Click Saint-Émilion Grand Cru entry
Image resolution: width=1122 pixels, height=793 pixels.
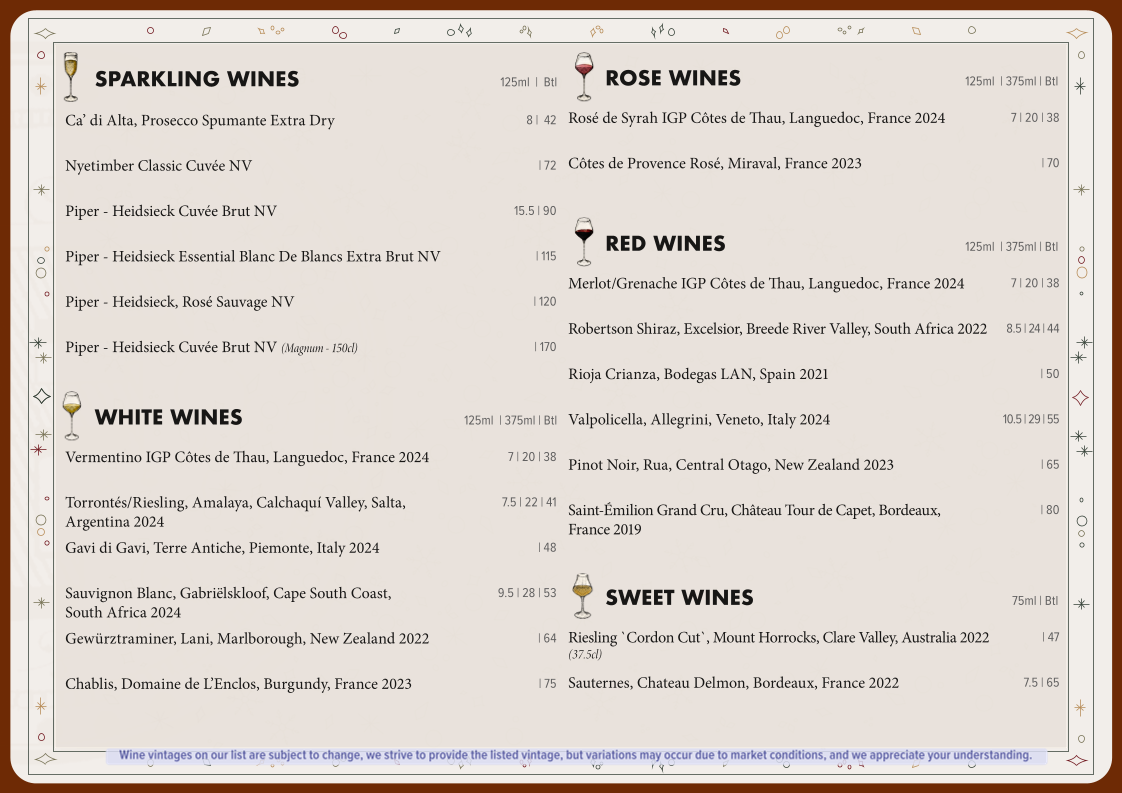pyautogui.click(x=754, y=520)
